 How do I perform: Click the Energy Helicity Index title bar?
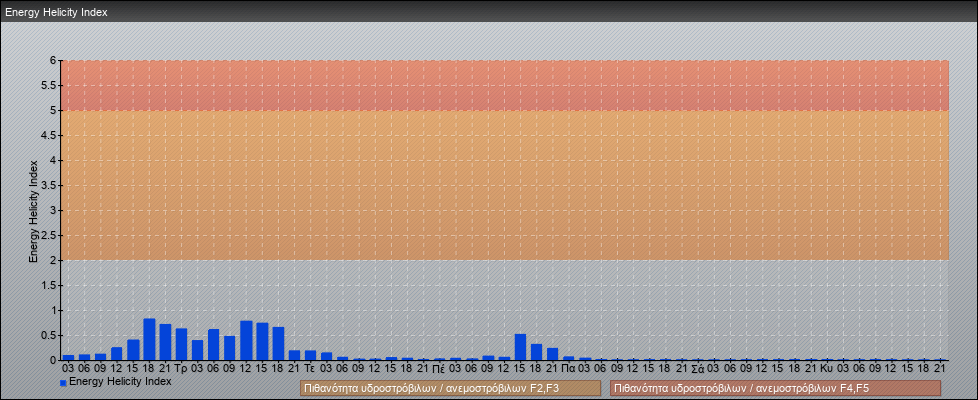[x=57, y=13]
